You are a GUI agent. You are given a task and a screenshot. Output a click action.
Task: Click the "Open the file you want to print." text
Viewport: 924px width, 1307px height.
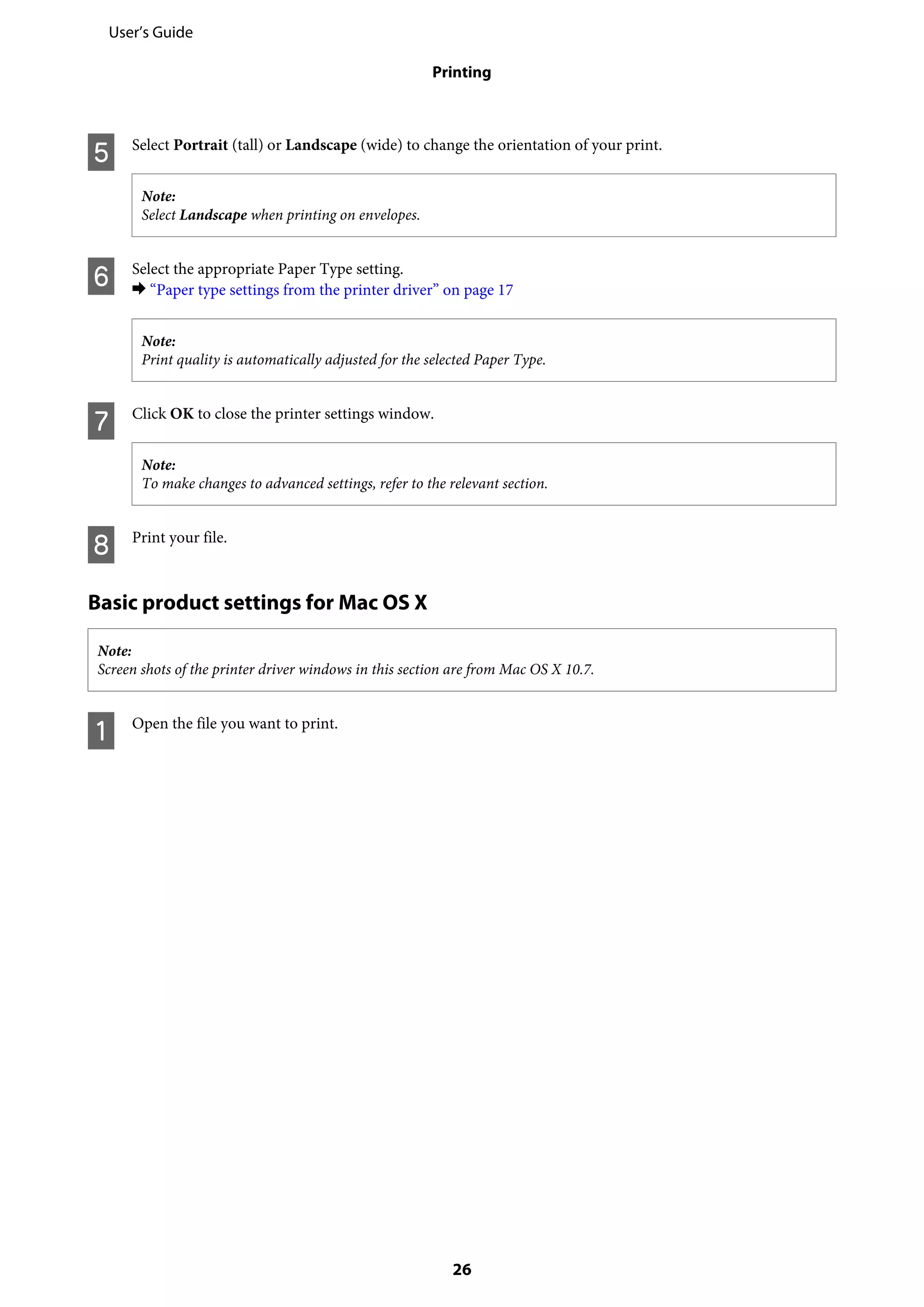click(x=235, y=724)
